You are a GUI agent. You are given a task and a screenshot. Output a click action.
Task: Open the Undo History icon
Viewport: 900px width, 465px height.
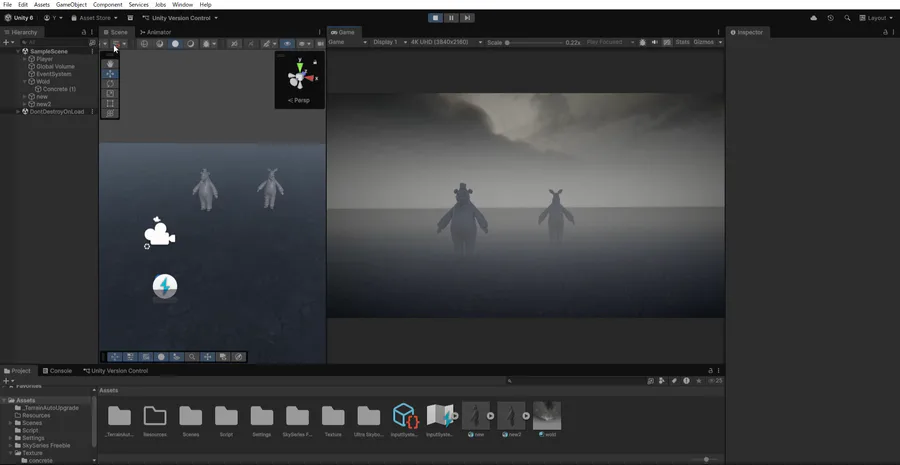831,18
